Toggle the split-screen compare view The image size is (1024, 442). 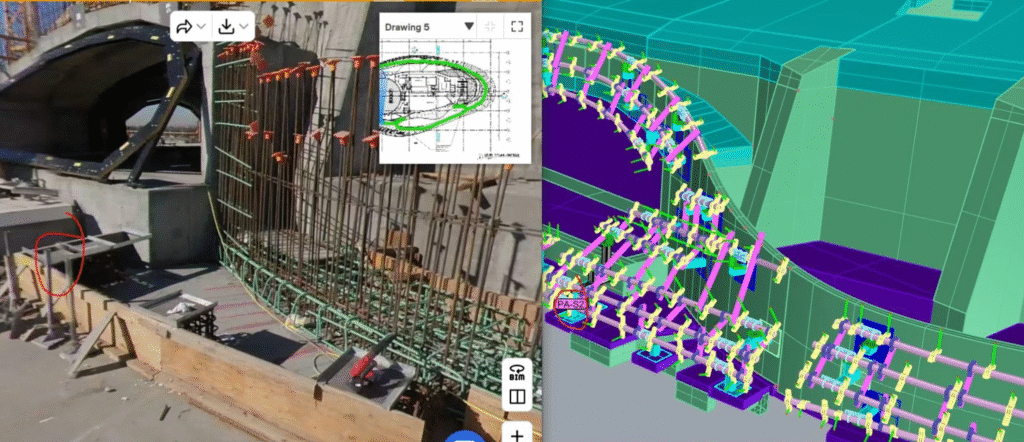pos(517,399)
